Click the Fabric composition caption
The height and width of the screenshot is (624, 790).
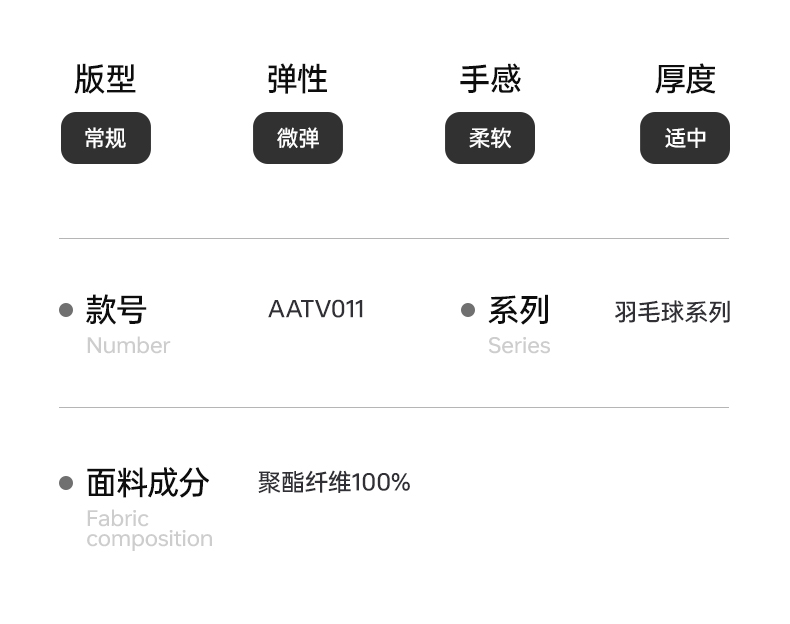[x=149, y=529]
